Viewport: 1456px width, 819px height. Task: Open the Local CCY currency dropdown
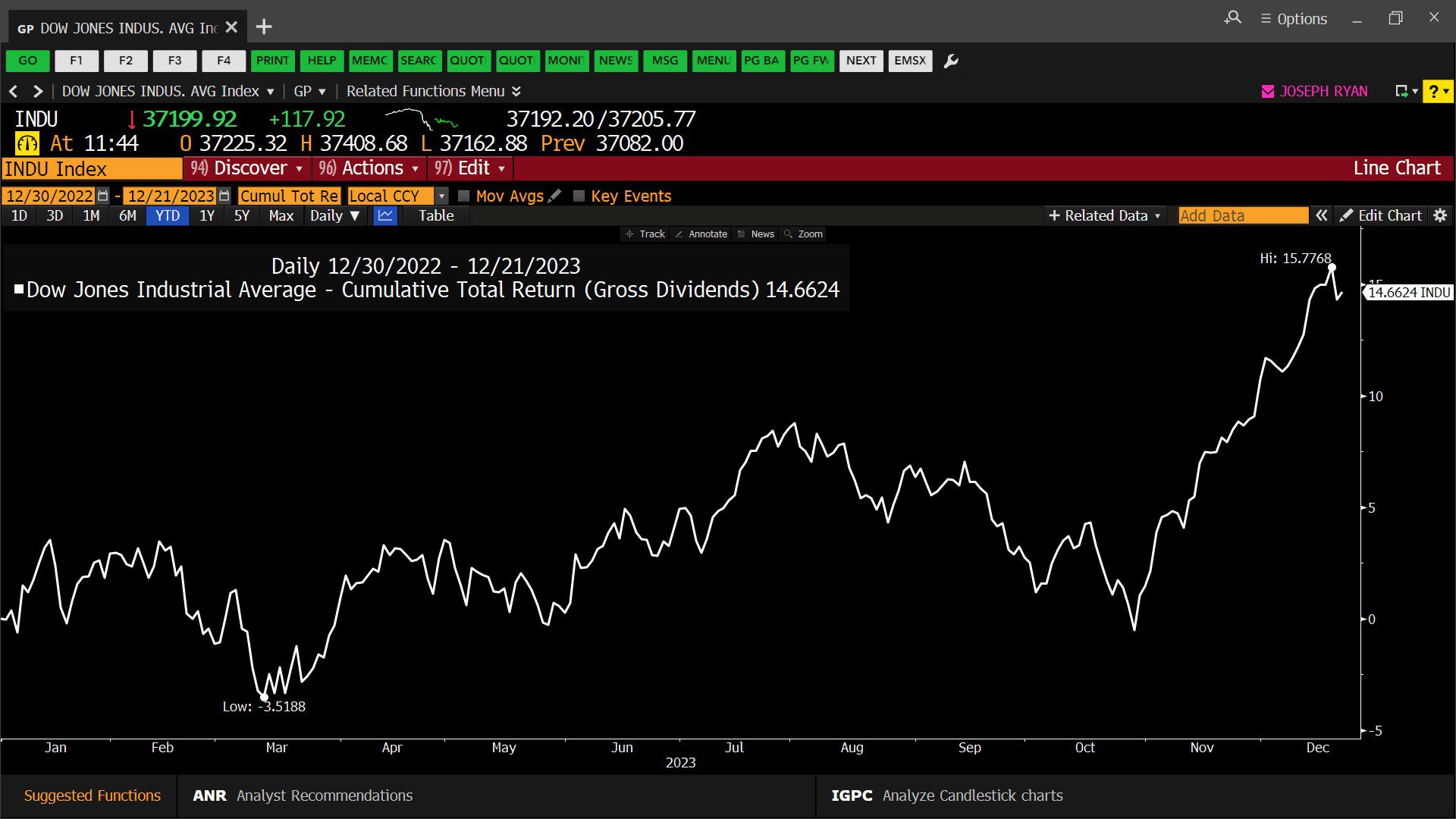442,196
